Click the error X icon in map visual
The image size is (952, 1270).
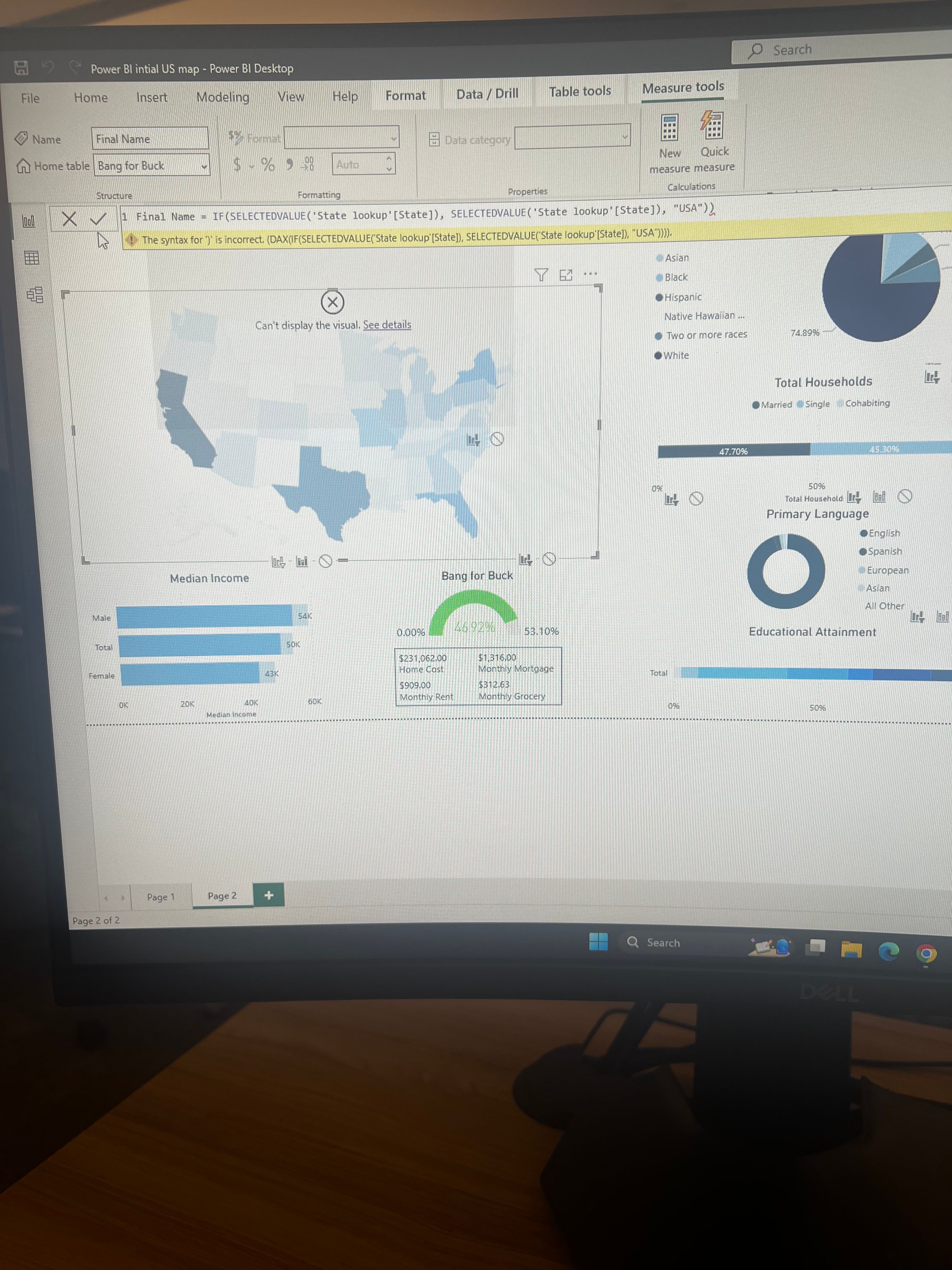click(332, 302)
